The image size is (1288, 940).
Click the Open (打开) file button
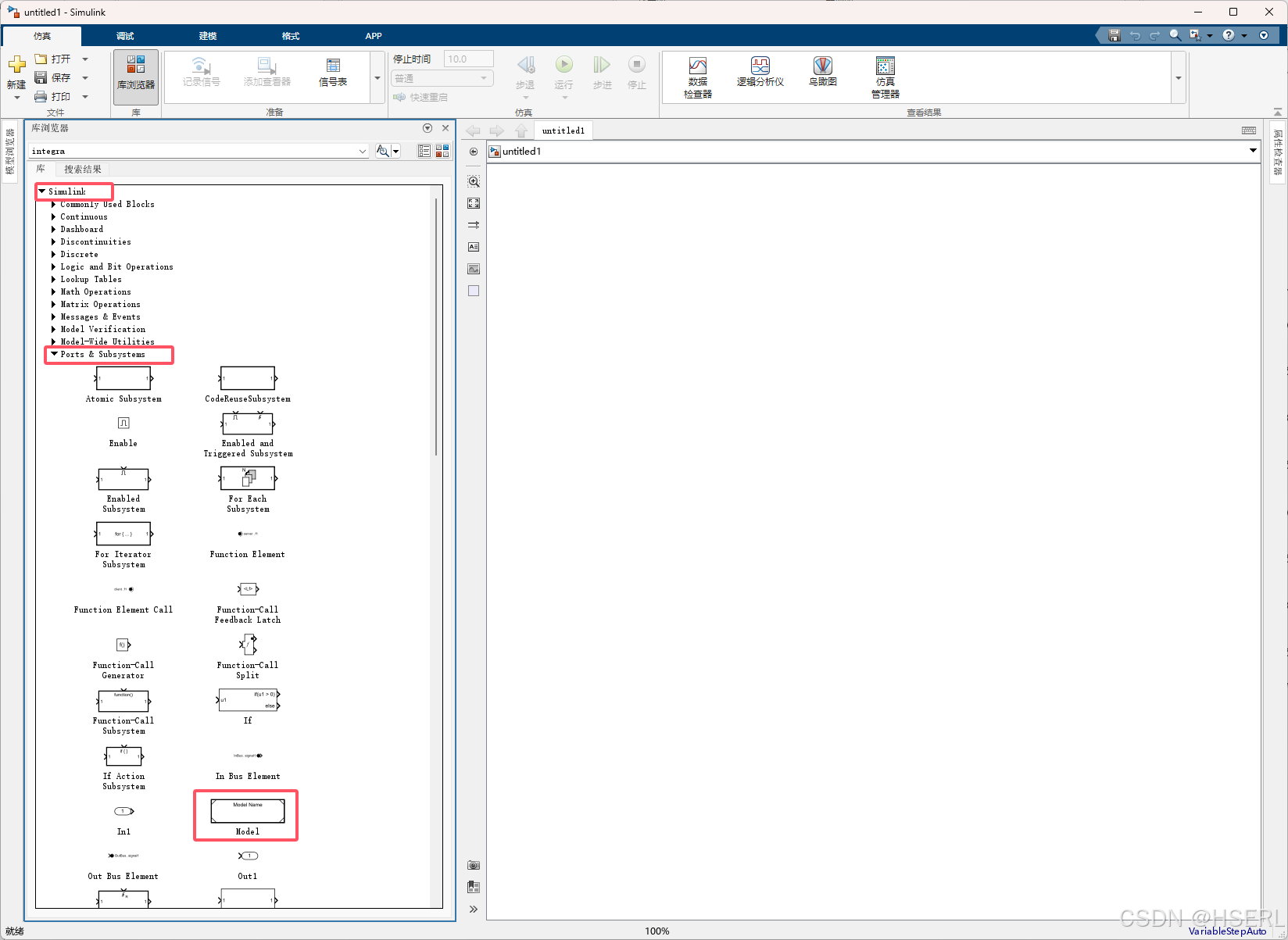tap(53, 59)
